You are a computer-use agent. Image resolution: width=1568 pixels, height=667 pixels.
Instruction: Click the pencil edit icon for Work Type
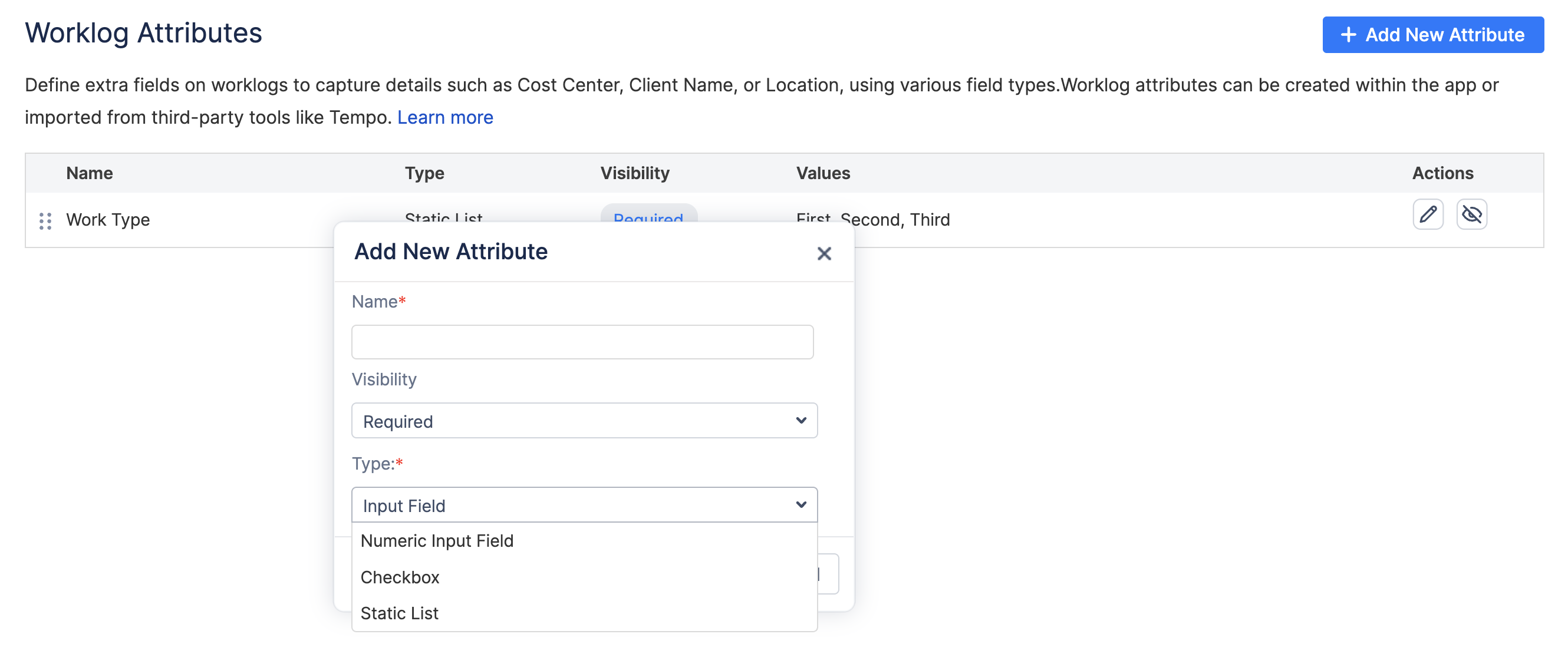[1427, 214]
